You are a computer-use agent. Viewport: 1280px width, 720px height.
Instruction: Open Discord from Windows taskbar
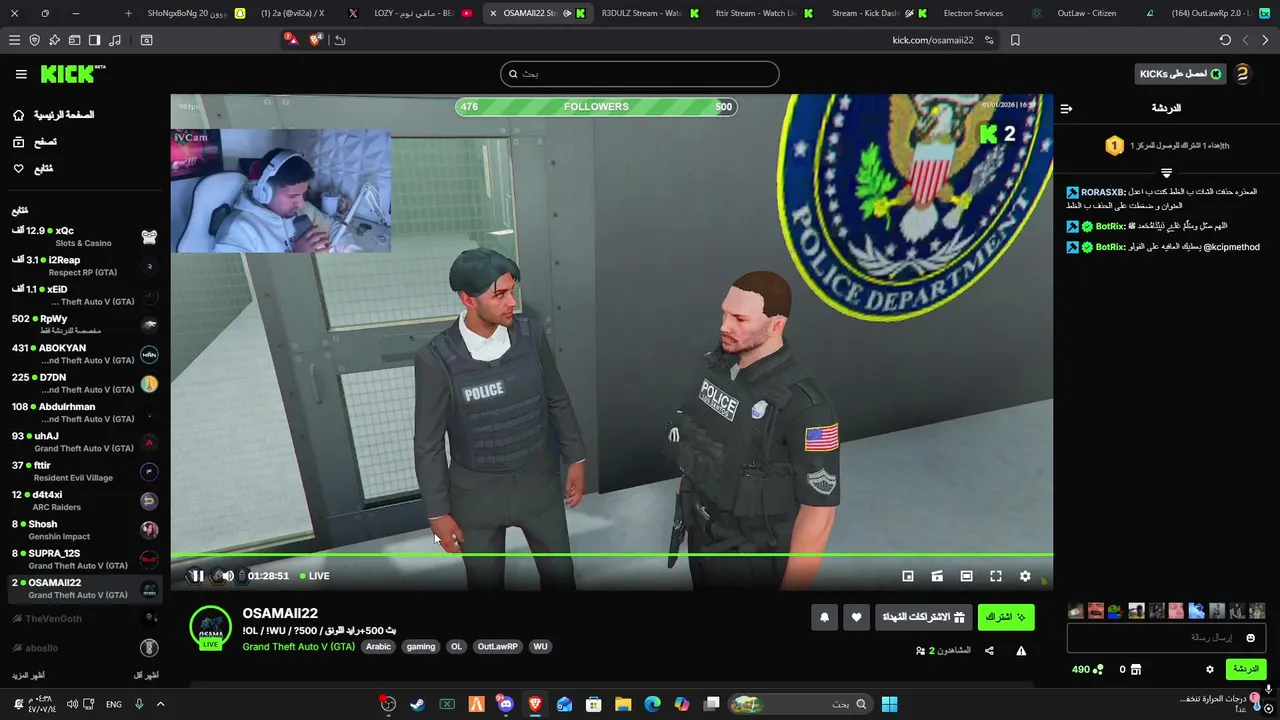point(505,704)
